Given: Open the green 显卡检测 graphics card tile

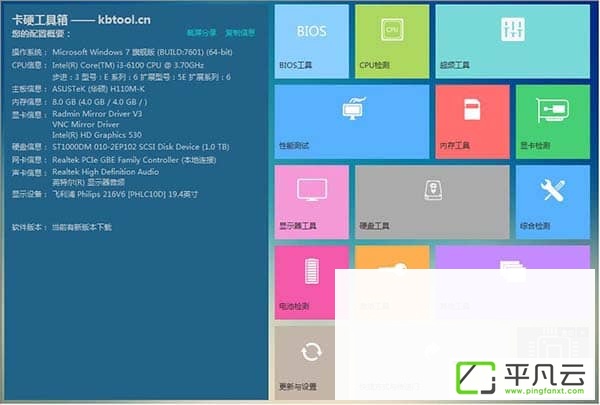Looking at the screenshot, I should 553,122.
